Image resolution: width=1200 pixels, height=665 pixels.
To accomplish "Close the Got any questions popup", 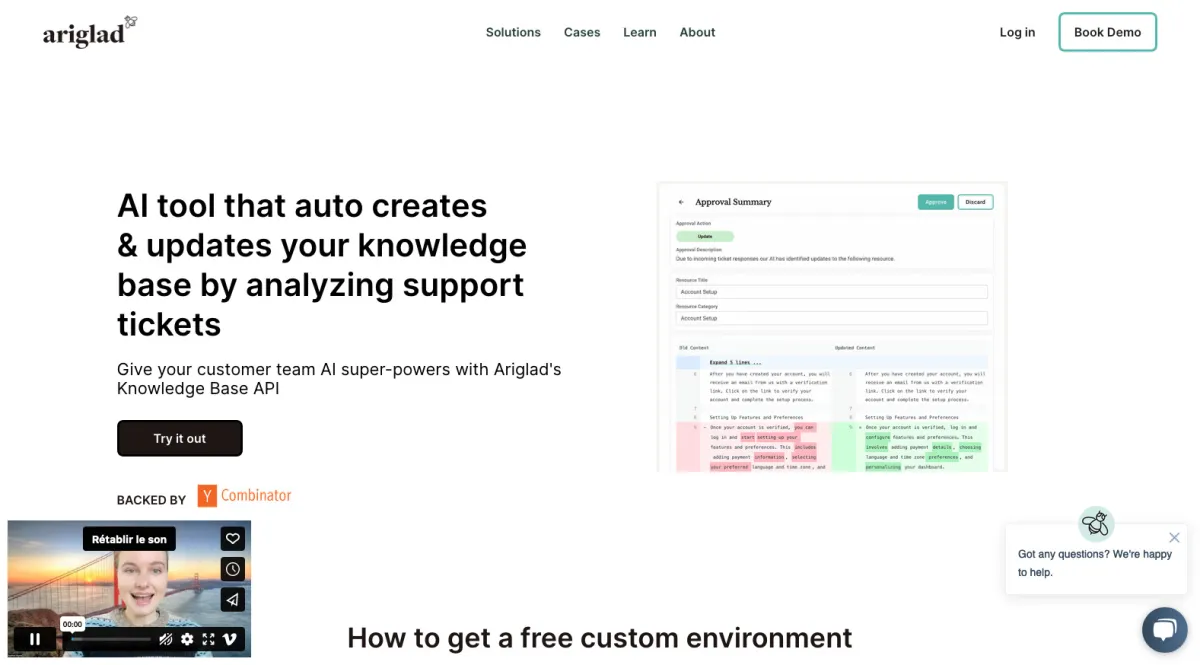I will [1174, 538].
